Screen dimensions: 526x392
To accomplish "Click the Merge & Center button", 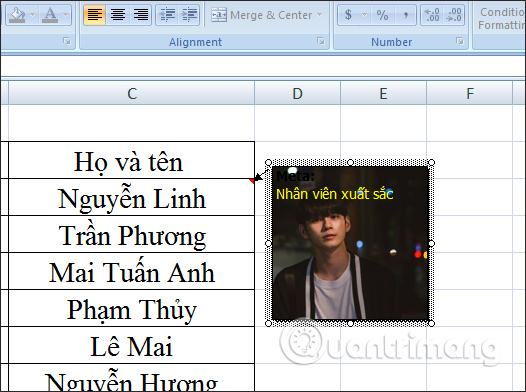I will pos(262,15).
